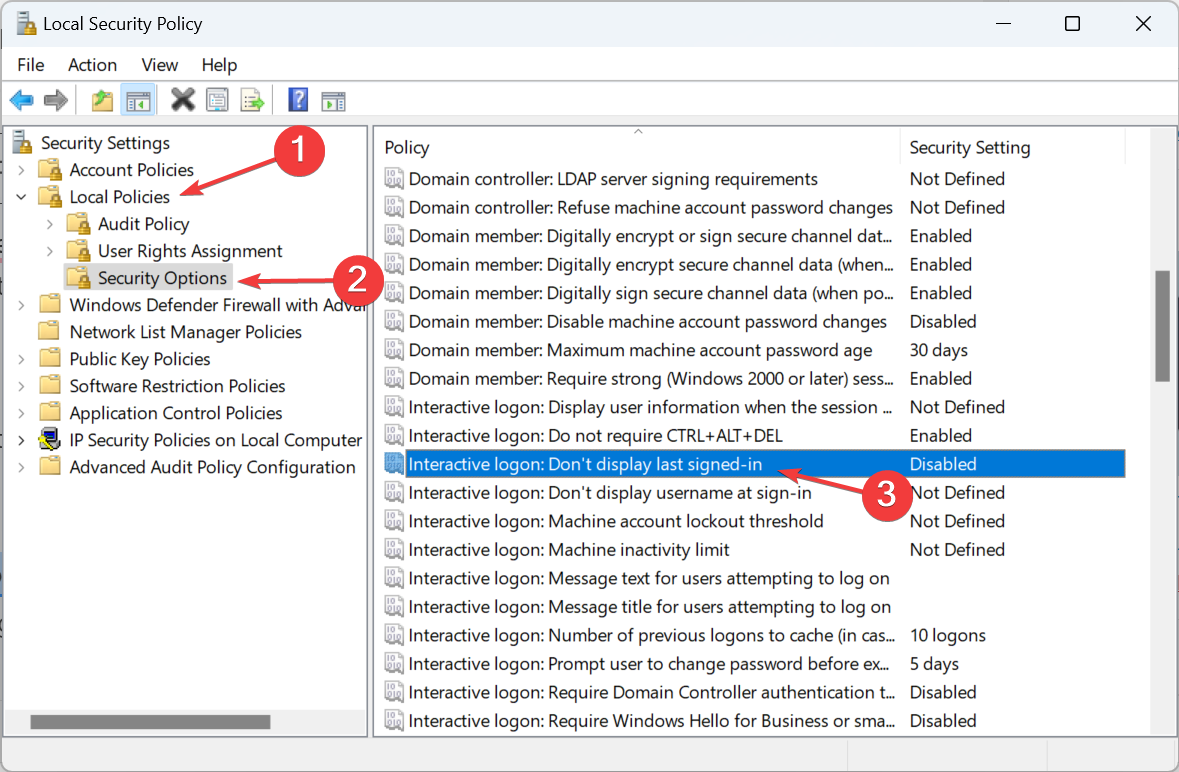This screenshot has height=772, width=1179.
Task: Toggle the Show/Hide Console Tree icon
Action: click(138, 100)
